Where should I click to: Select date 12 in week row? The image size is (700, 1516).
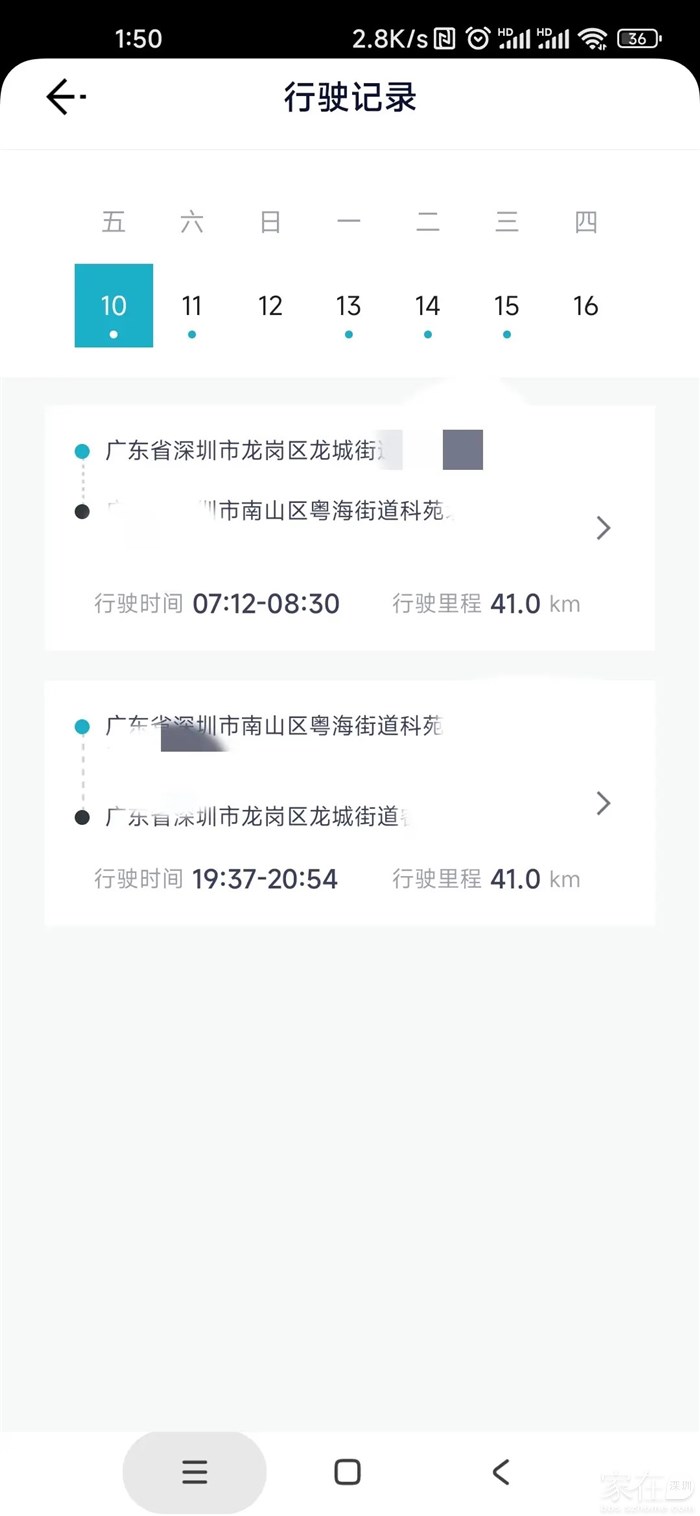[270, 306]
